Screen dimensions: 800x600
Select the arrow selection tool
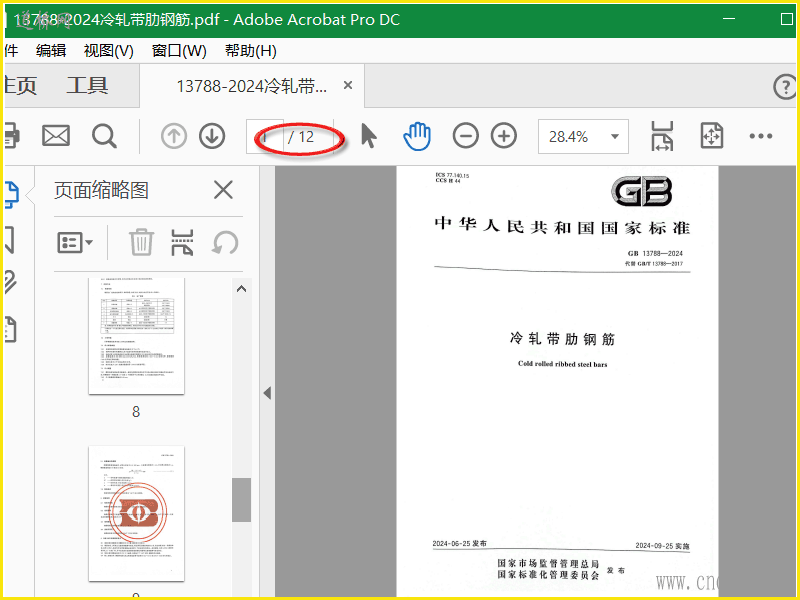(x=368, y=136)
